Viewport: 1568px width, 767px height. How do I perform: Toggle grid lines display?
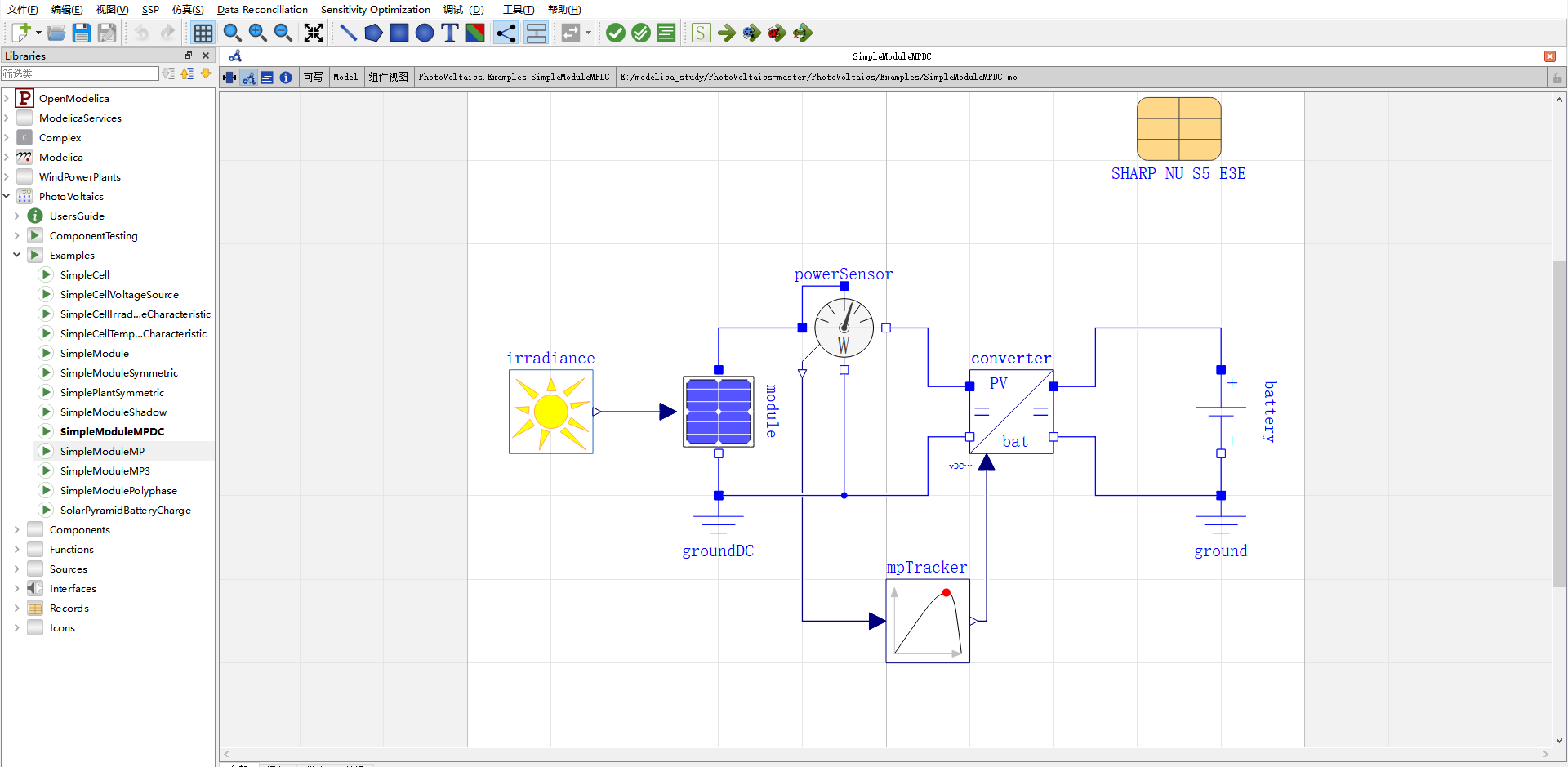pos(203,33)
